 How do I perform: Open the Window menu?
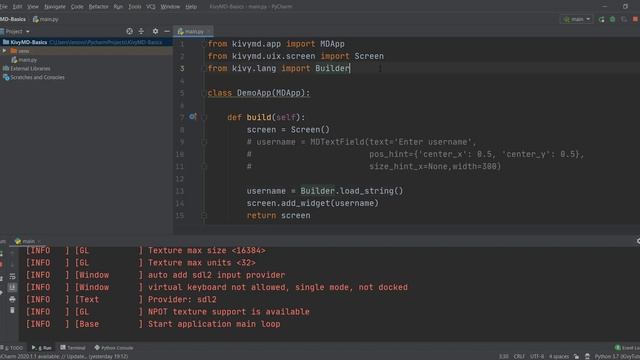point(170,7)
